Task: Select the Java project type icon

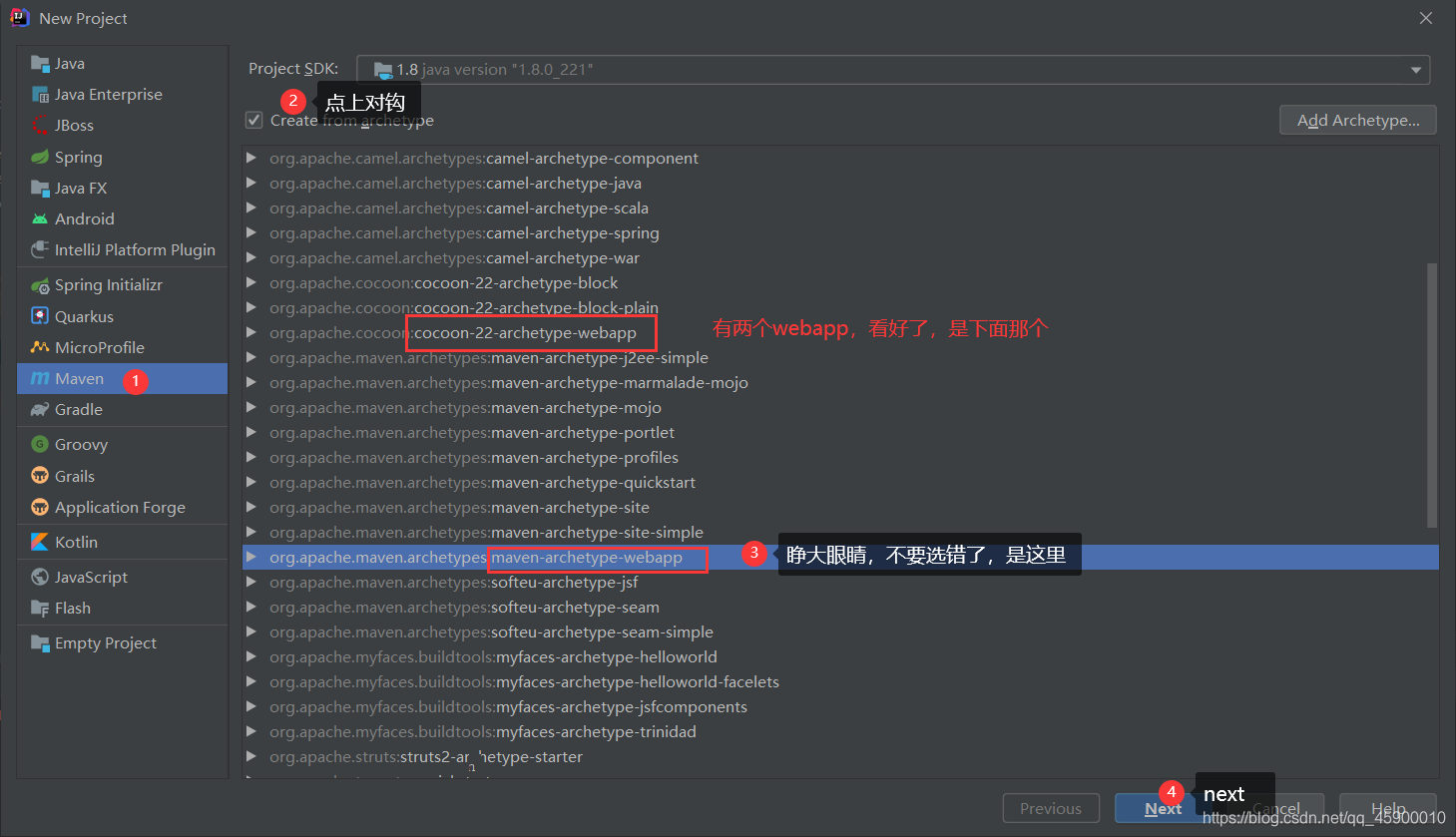Action: (40, 64)
